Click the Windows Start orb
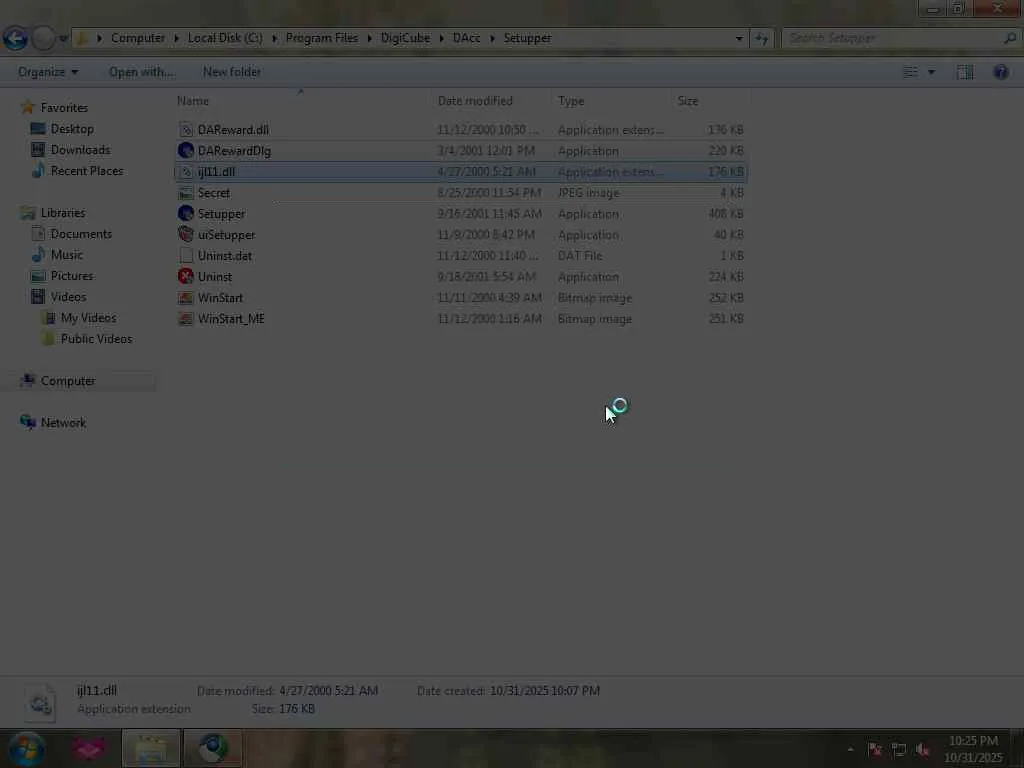 click(x=26, y=748)
